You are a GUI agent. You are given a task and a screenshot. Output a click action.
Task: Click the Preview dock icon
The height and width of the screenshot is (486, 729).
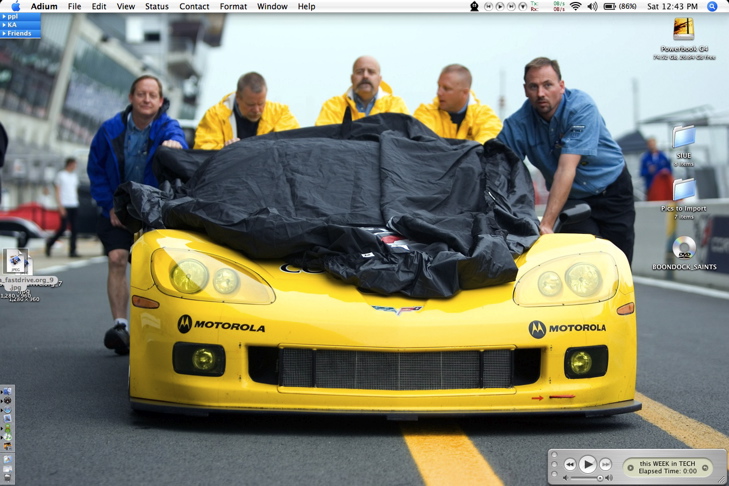(x=7, y=419)
